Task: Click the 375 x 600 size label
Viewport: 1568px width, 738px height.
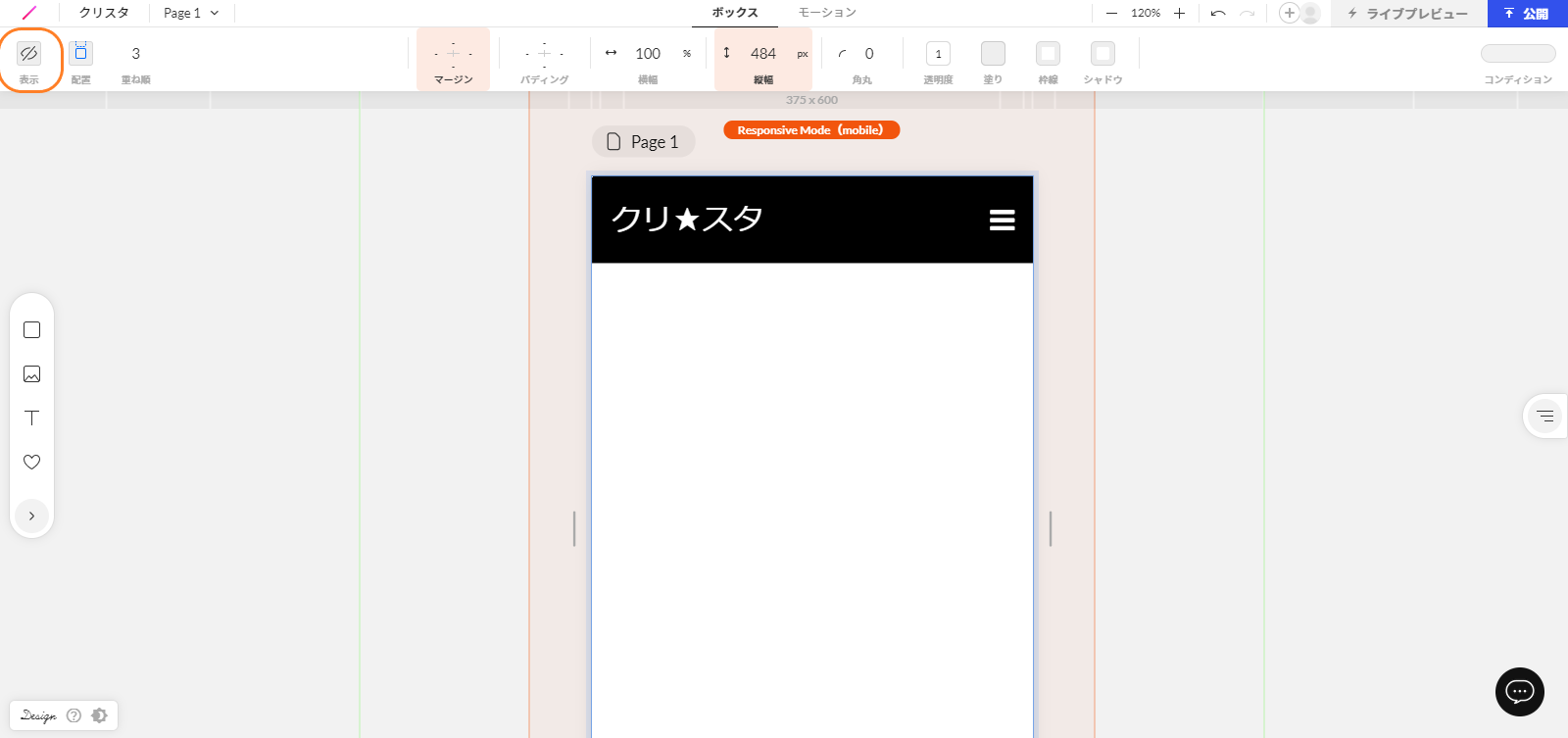Action: [x=811, y=100]
